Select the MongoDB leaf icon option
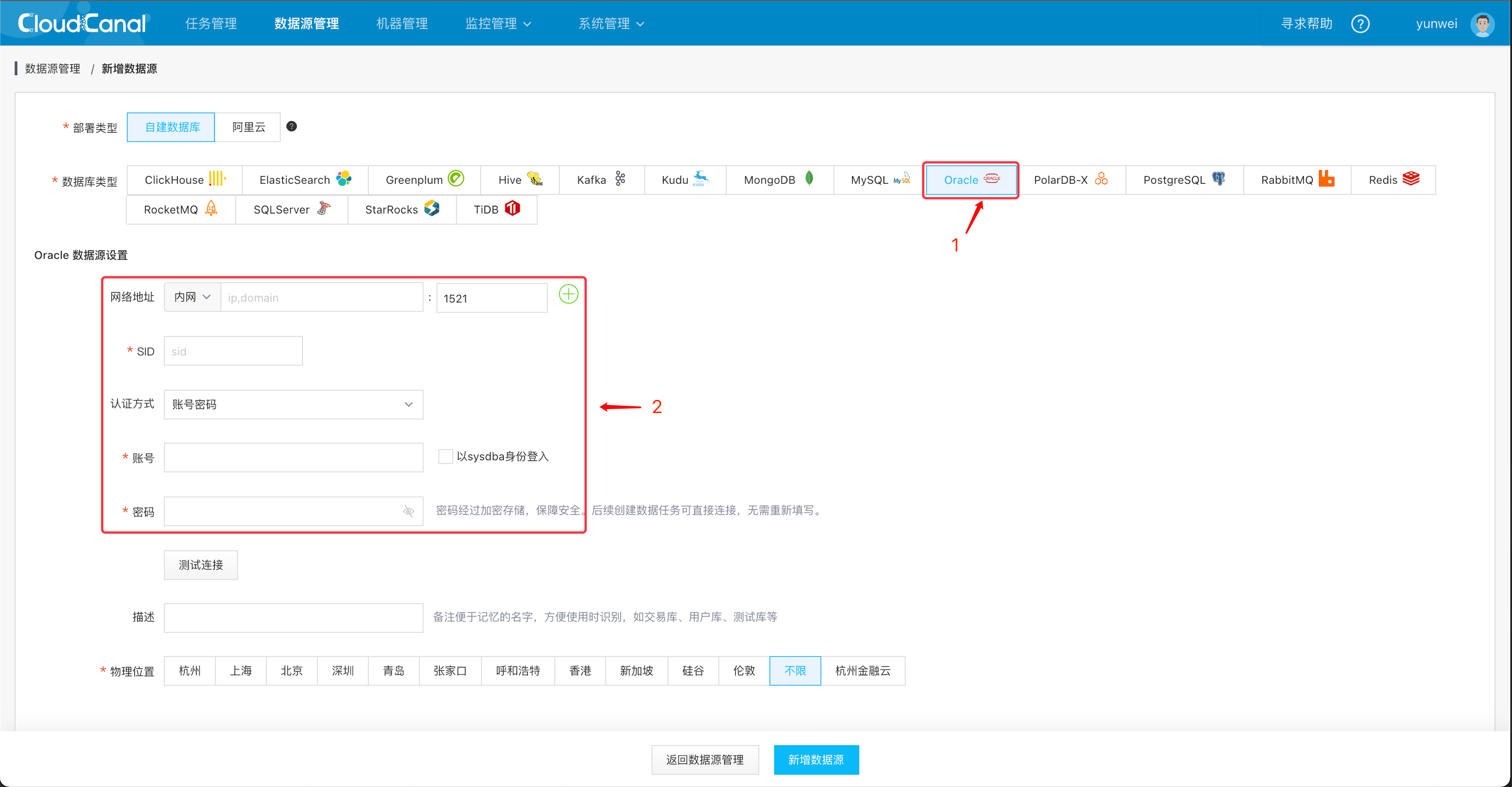Viewport: 1512px width, 787px height. [809, 179]
